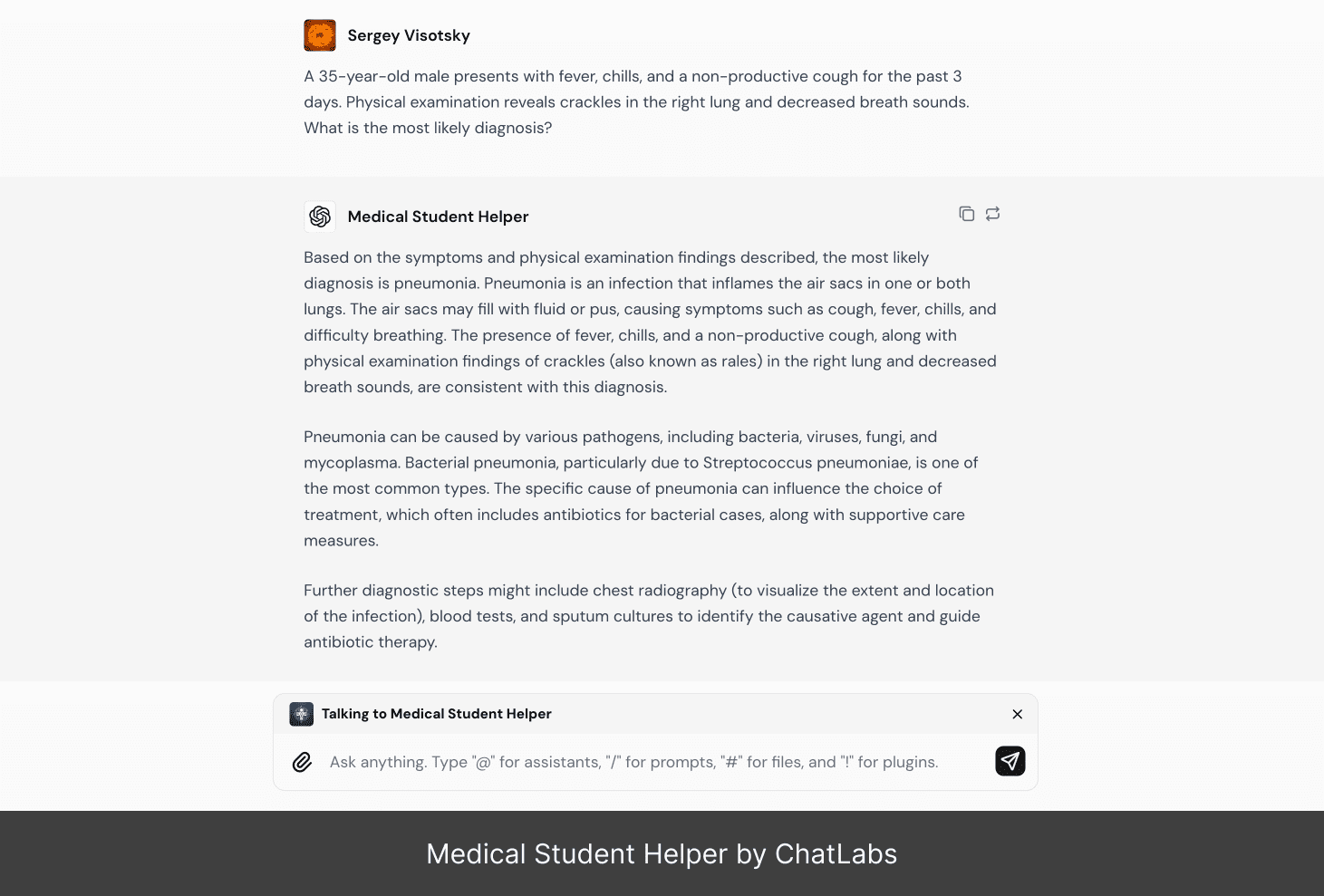Image resolution: width=1324 pixels, height=896 pixels.
Task: Open Medical Student Helper by ChatLabs footer link
Action: pos(662,853)
